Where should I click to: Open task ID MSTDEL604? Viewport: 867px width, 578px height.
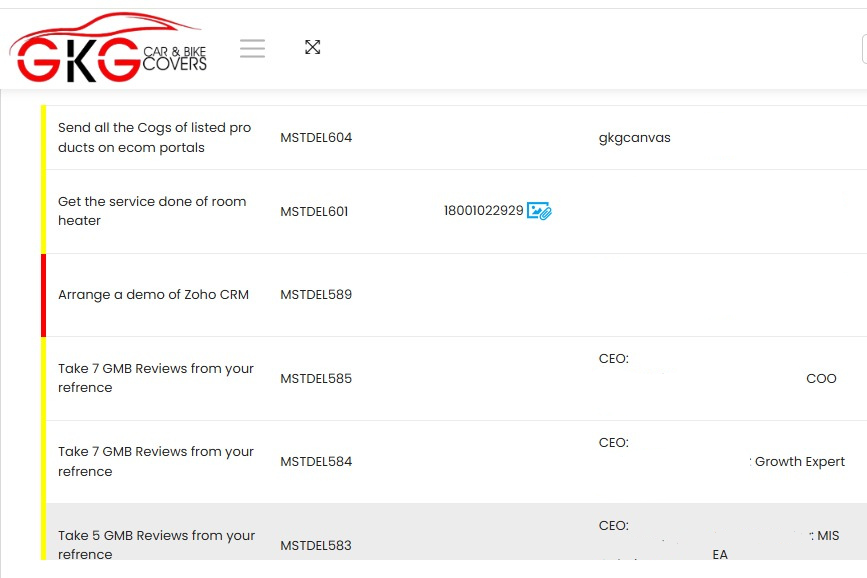coord(316,138)
